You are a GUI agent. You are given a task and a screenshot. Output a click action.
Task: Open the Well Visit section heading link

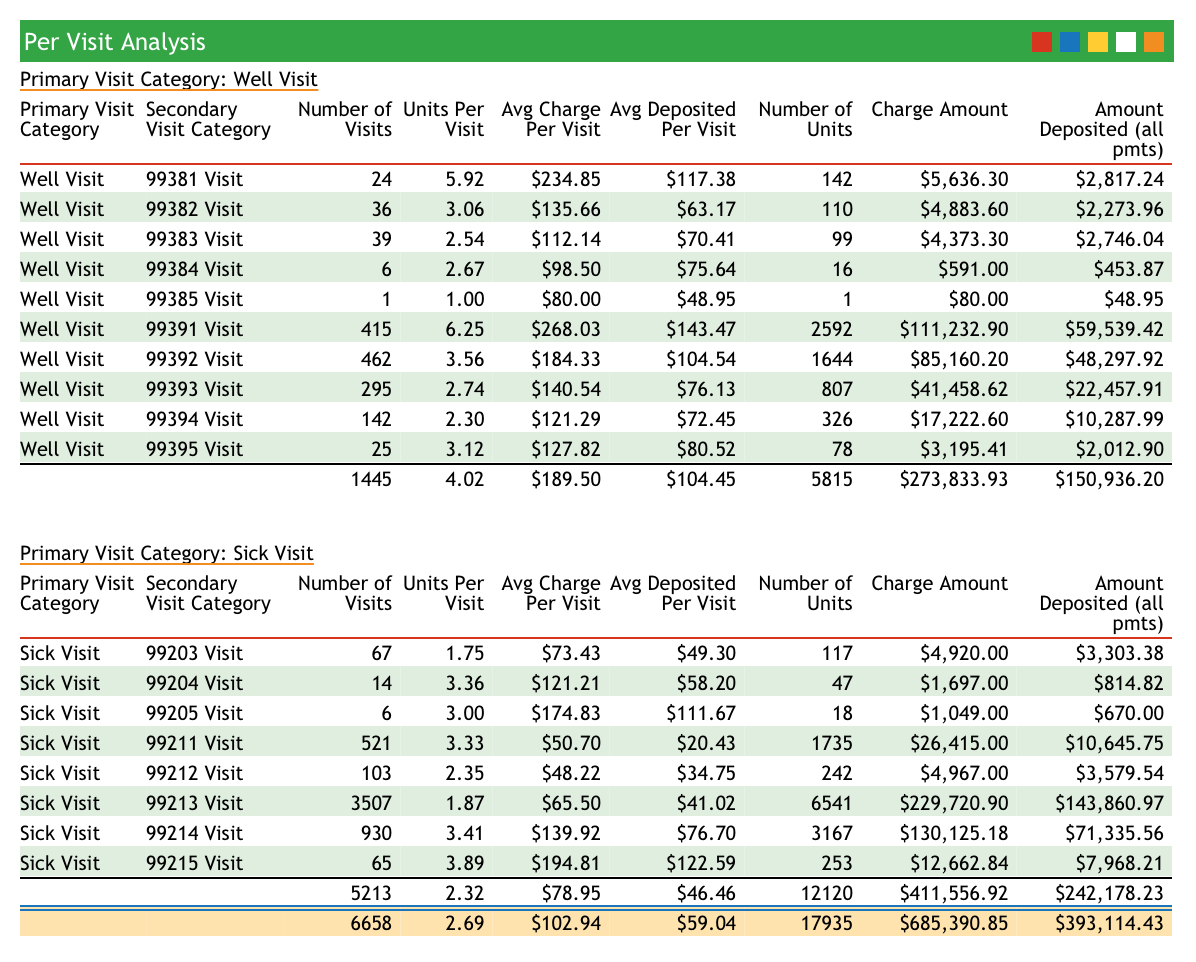click(168, 79)
